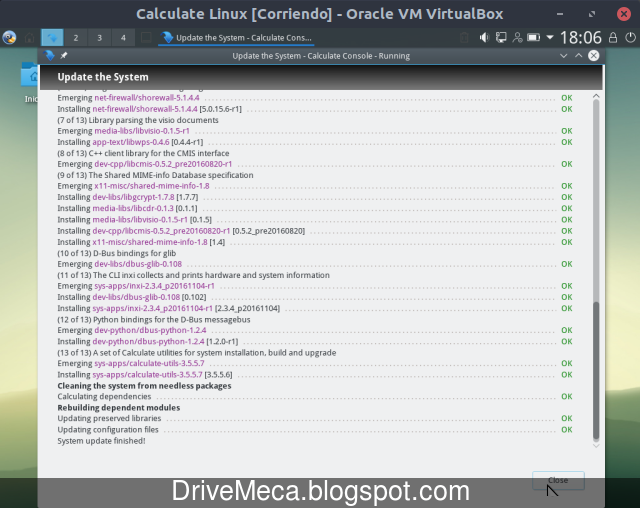Image resolution: width=640 pixels, height=508 pixels.
Task: Click Emerging x11-misc/shared-mime-info-1.8 package
Action: tap(152, 186)
